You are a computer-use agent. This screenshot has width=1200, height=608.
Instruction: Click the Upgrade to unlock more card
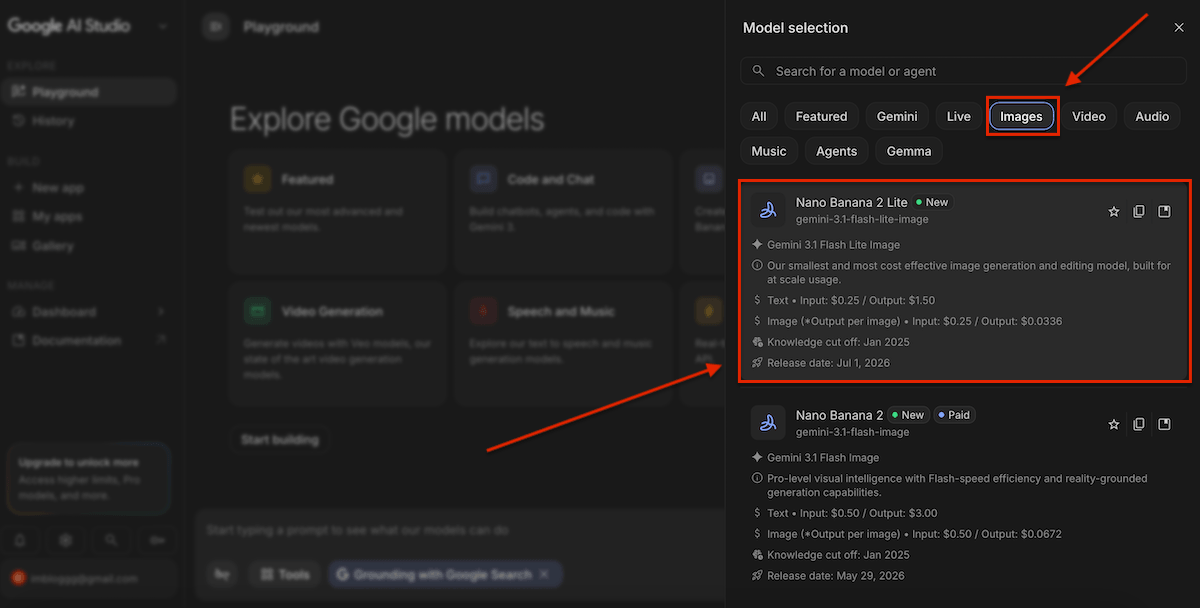89,479
